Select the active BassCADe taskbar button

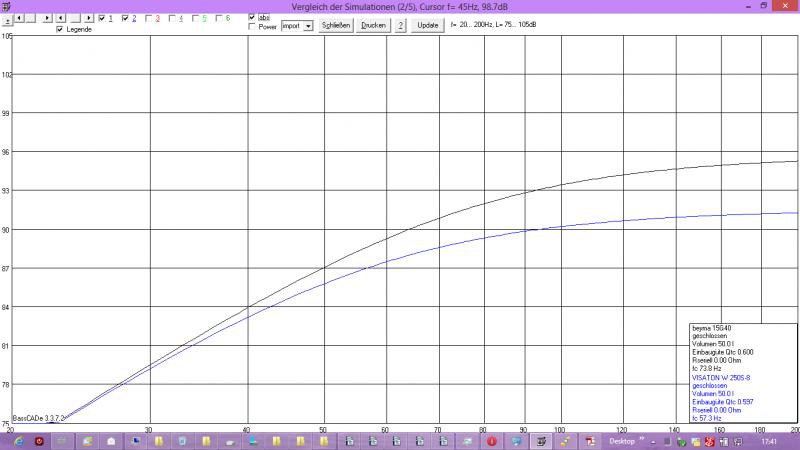[541, 441]
